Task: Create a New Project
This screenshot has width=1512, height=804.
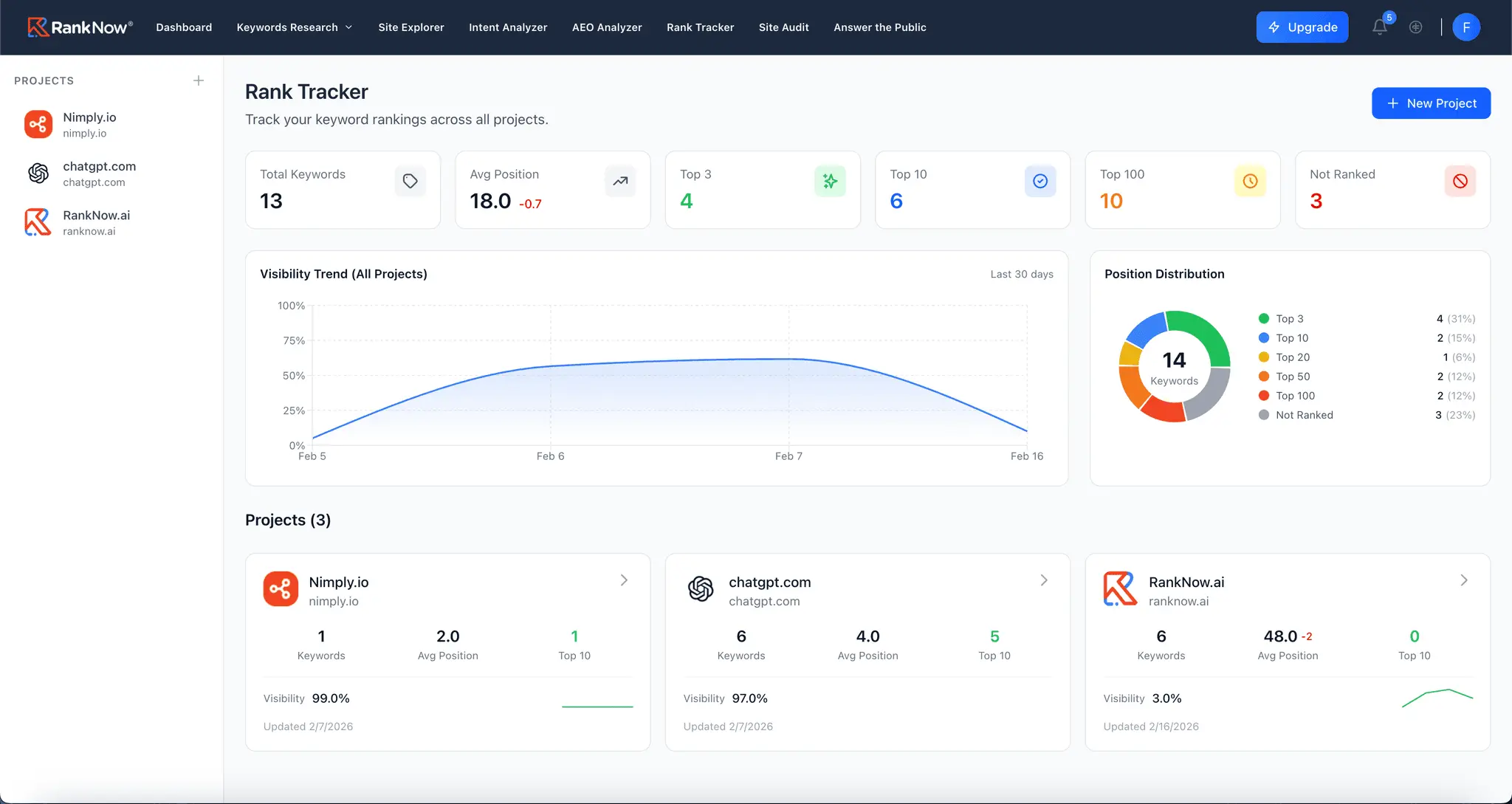Action: [1431, 103]
